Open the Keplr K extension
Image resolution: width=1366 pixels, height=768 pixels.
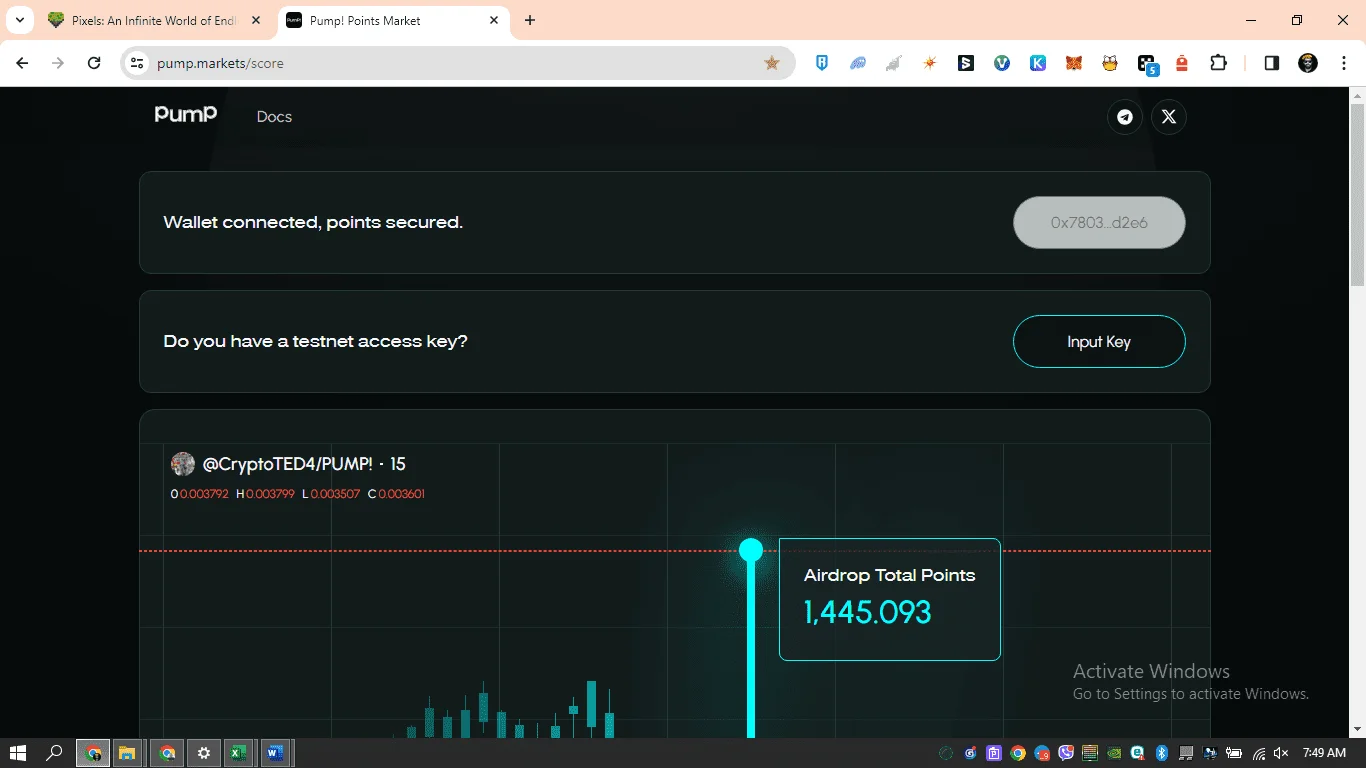1038,63
